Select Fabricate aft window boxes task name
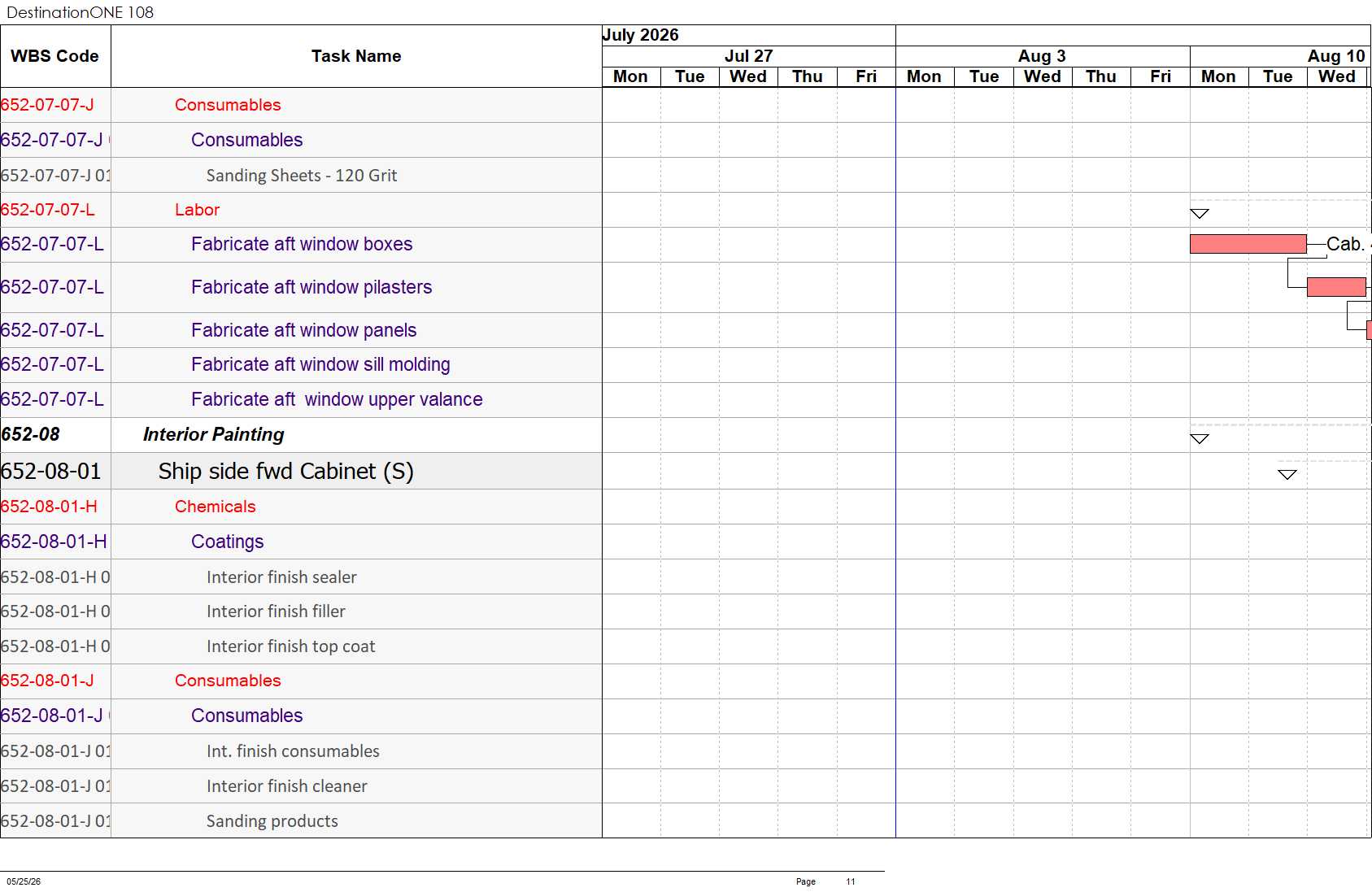 click(x=302, y=244)
